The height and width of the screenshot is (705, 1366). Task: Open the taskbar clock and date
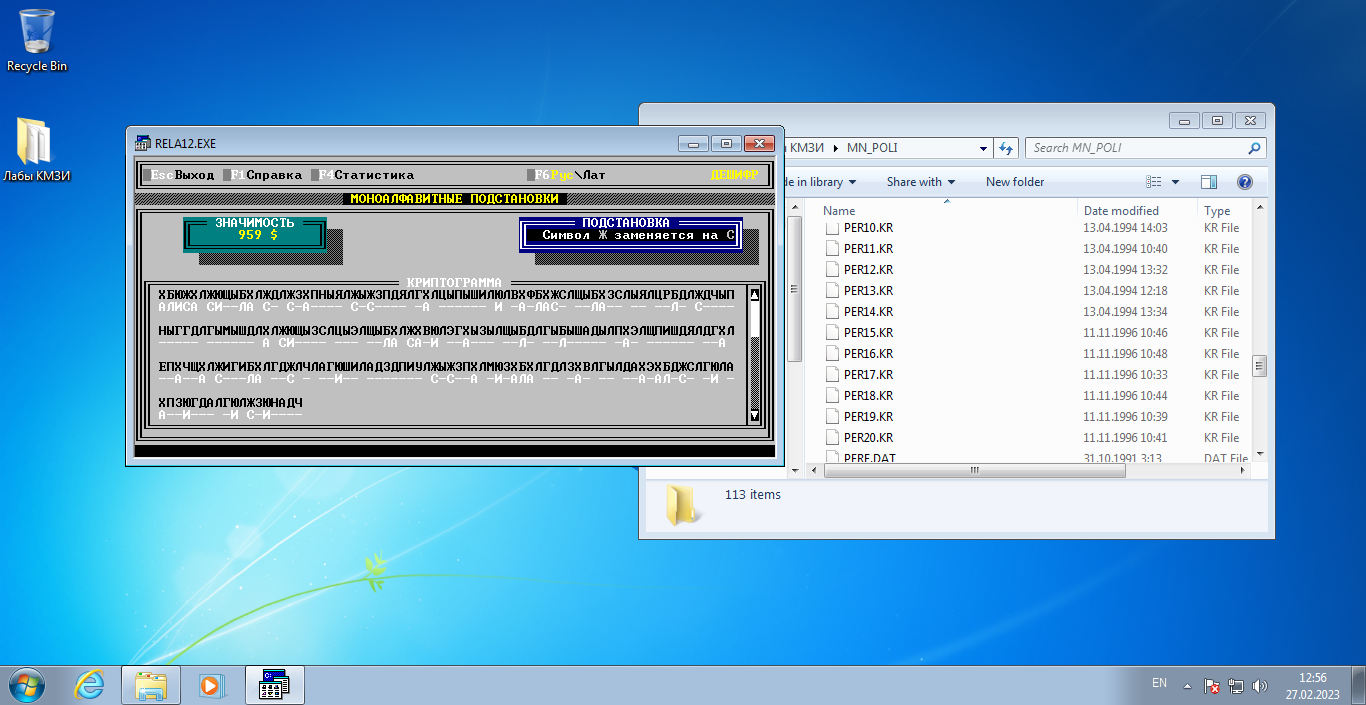tap(1312, 685)
